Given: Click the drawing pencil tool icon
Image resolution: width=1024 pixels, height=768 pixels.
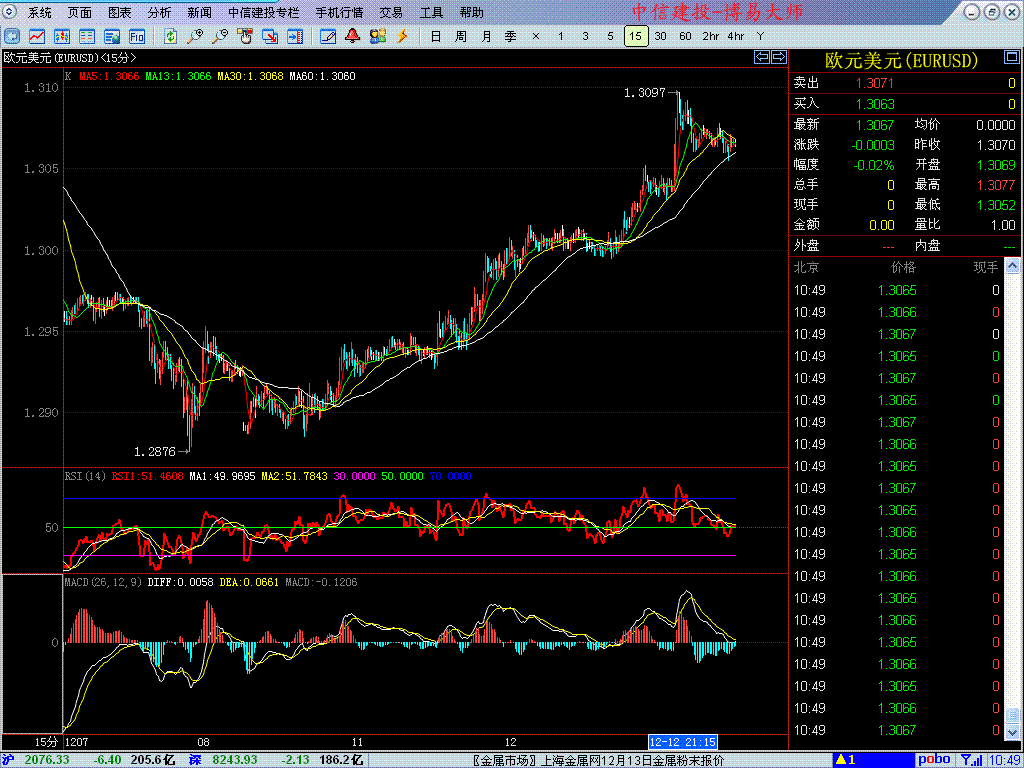Looking at the screenshot, I should (327, 37).
